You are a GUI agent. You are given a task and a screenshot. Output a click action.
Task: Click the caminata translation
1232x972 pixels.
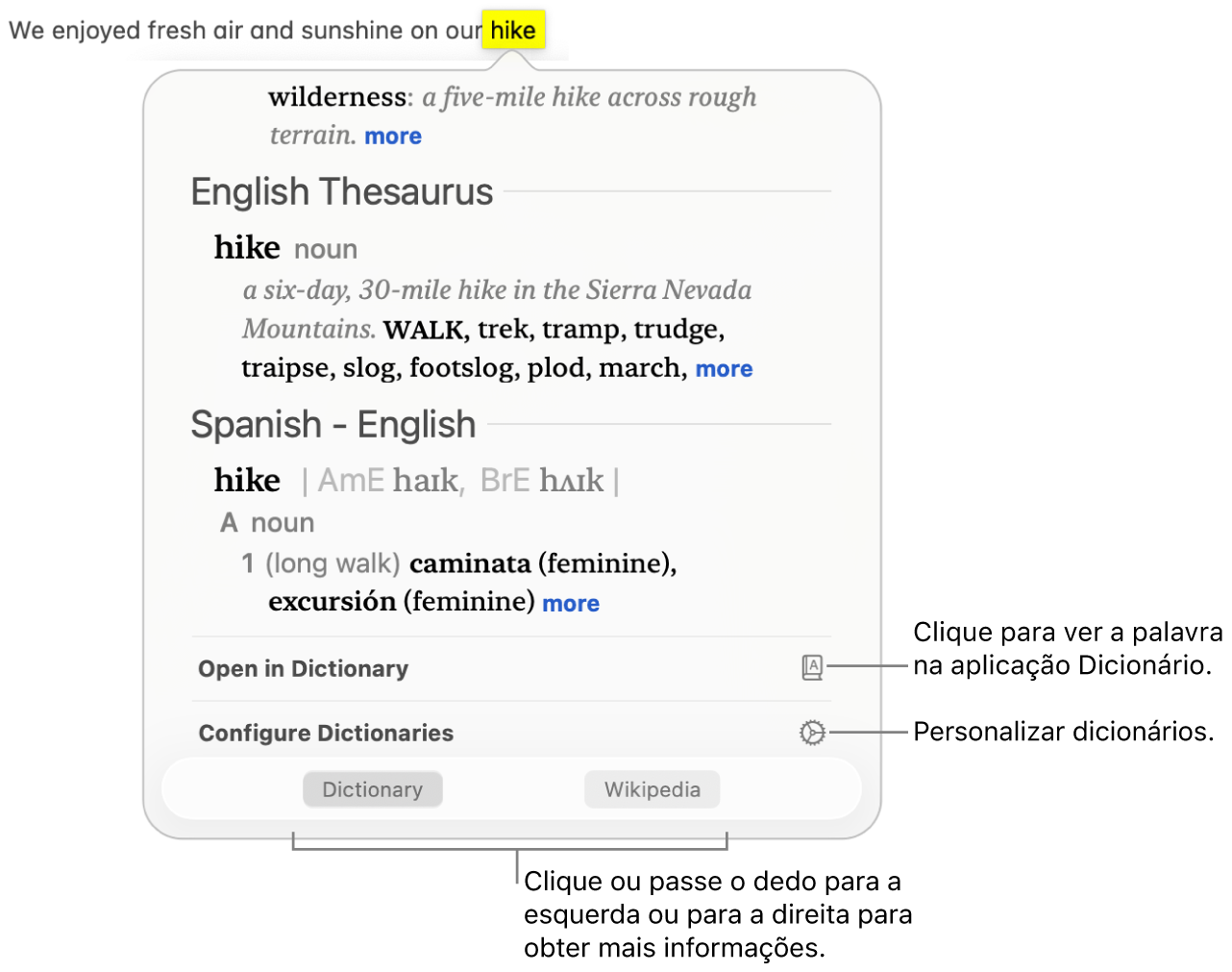tap(471, 563)
